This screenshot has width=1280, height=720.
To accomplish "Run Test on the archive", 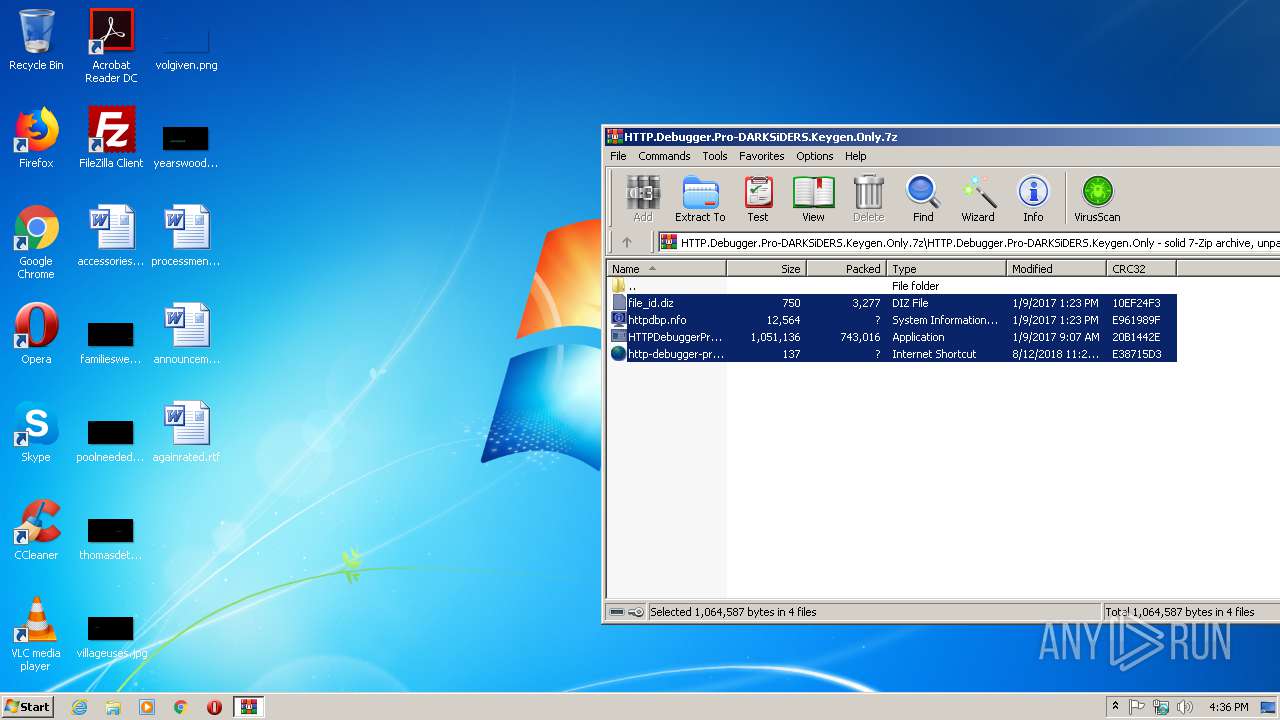I will [x=758, y=198].
